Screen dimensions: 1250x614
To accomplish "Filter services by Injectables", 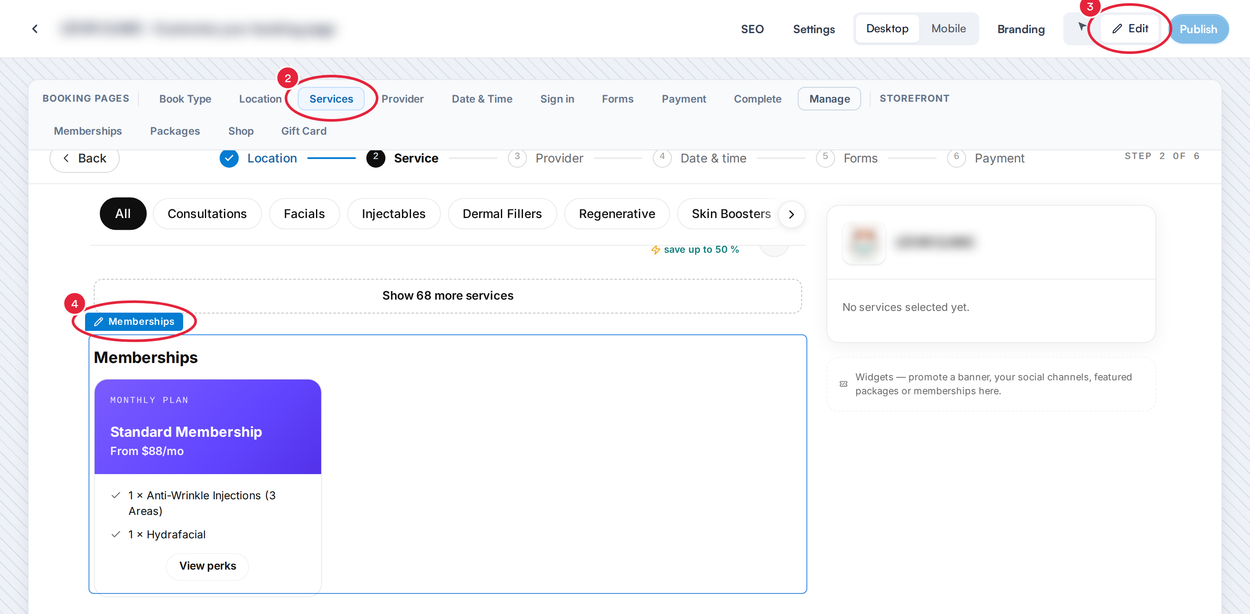I will (394, 214).
